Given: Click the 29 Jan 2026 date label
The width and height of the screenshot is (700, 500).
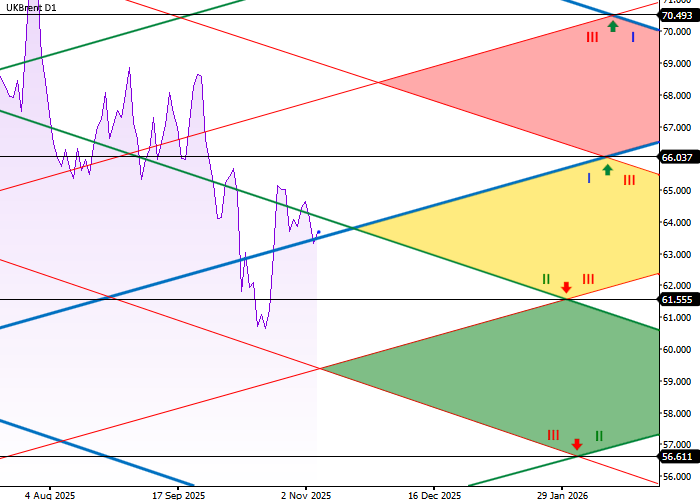Looking at the screenshot, I should click(562, 494).
